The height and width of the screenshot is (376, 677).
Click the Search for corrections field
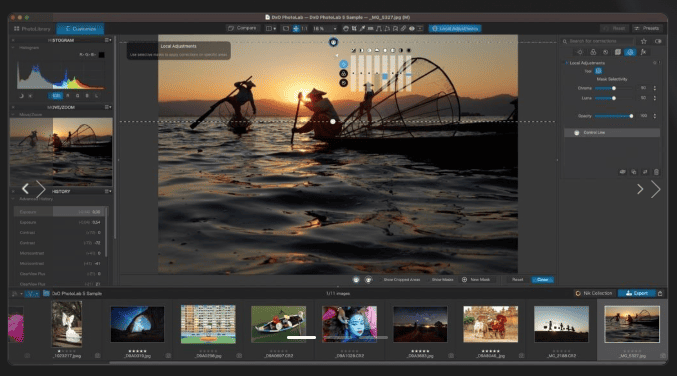[598, 41]
